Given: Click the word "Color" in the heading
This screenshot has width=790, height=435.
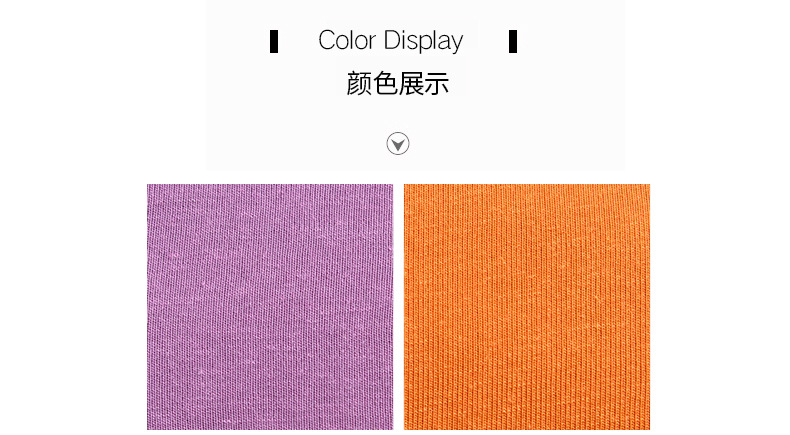Looking at the screenshot, I should pos(347,40).
